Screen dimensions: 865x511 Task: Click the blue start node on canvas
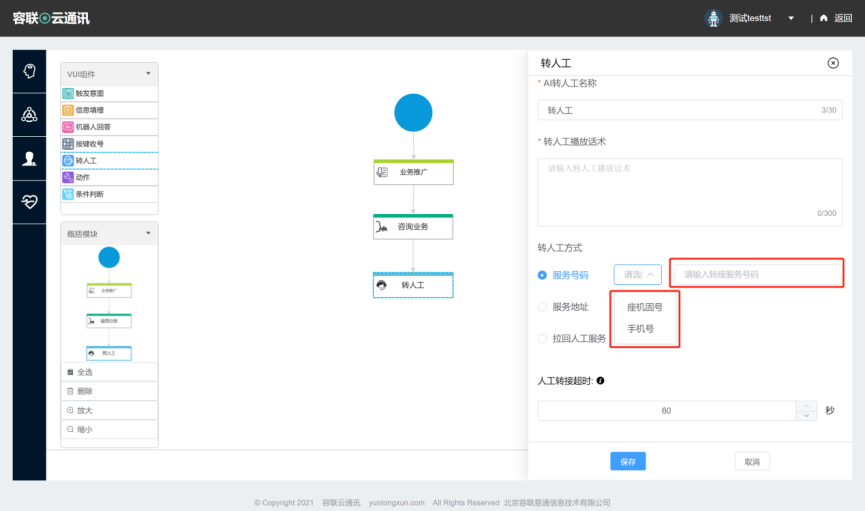coord(413,113)
